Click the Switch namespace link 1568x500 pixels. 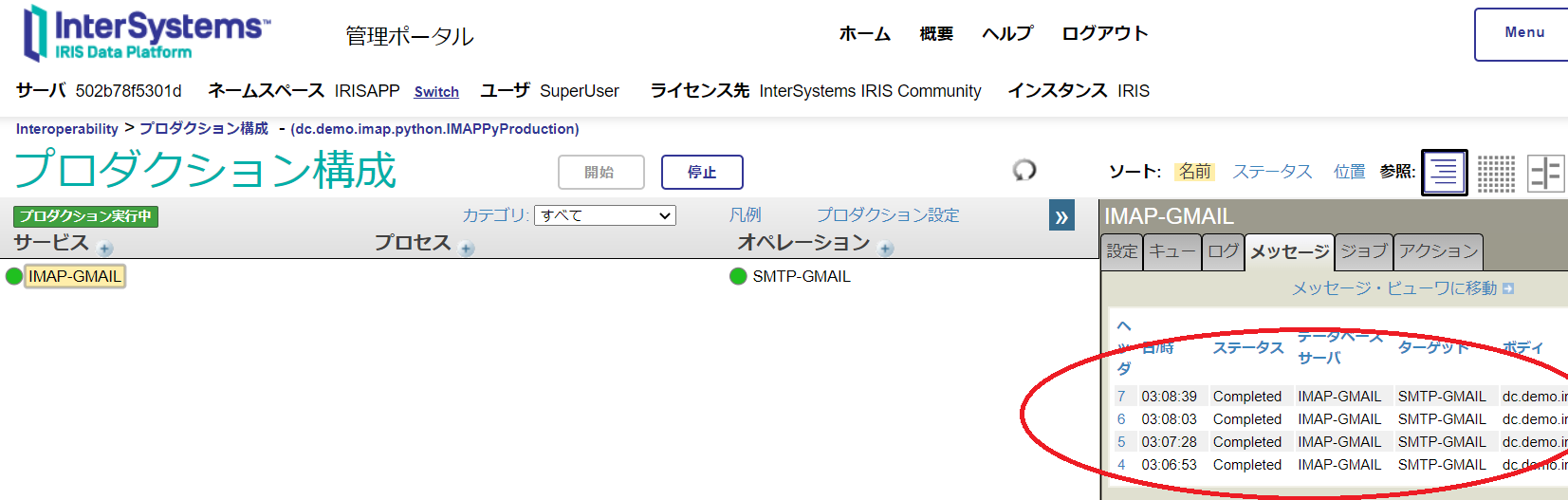pos(436,92)
